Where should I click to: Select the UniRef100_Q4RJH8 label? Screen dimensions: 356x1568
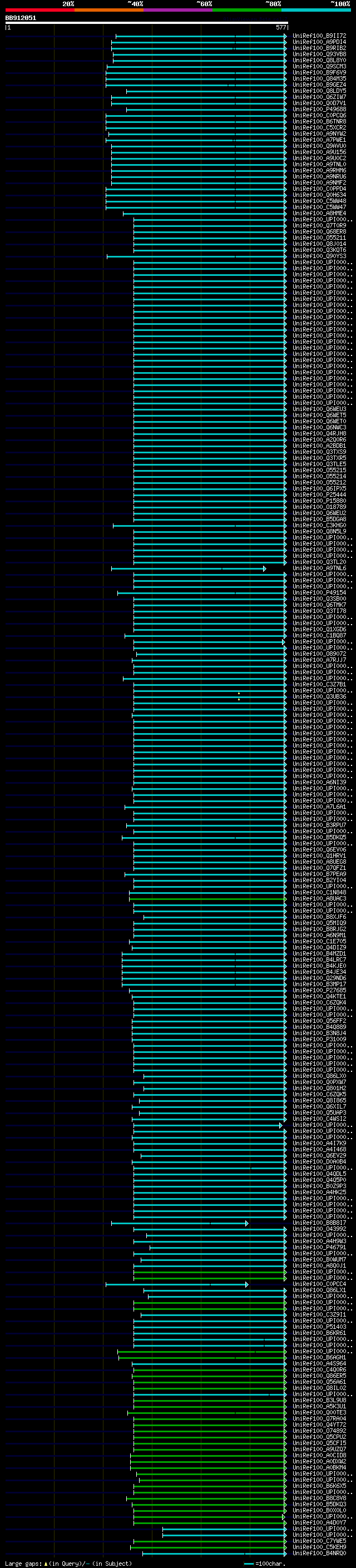[319, 433]
